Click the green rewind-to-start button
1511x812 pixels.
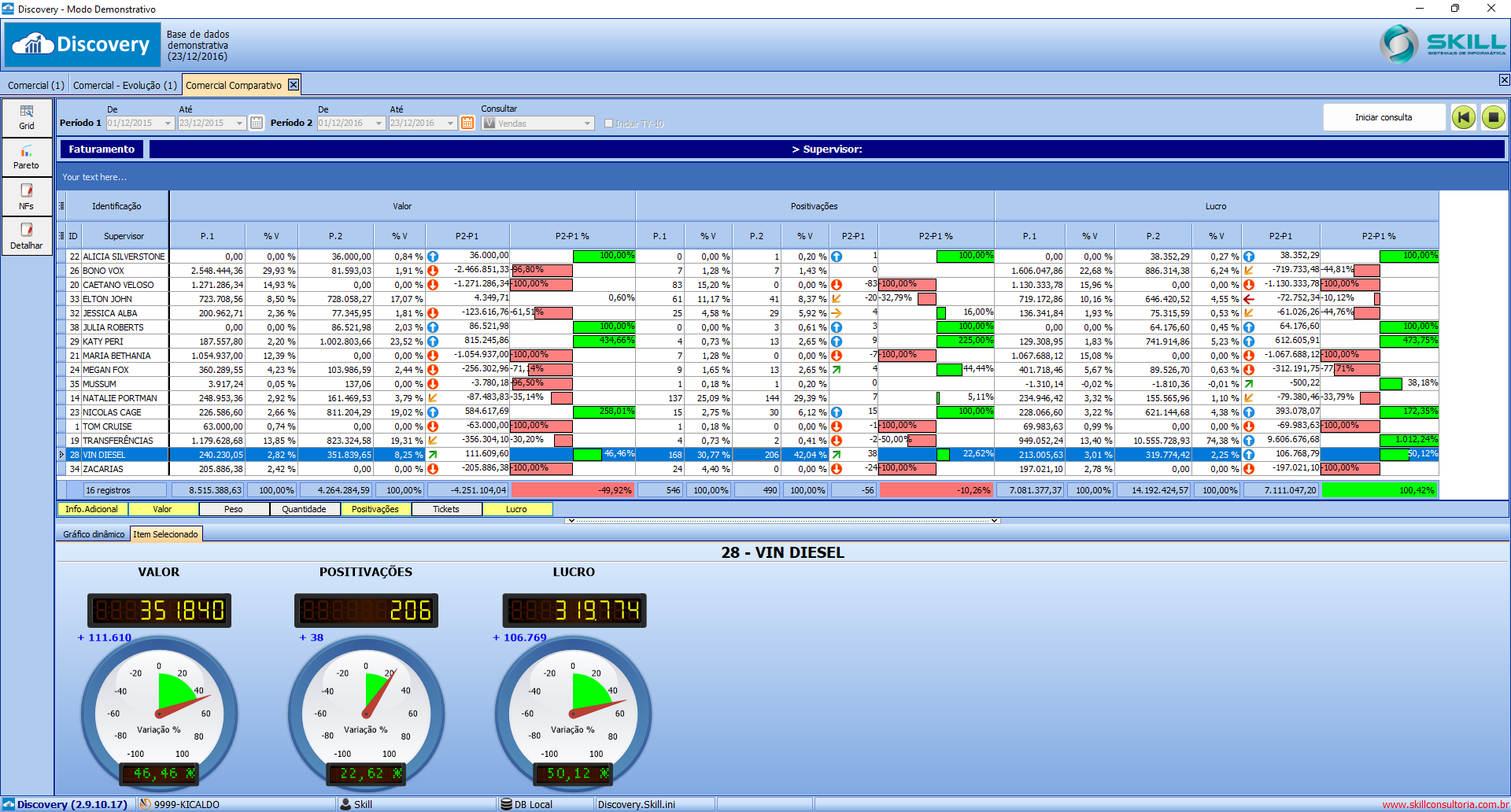coord(1464,117)
